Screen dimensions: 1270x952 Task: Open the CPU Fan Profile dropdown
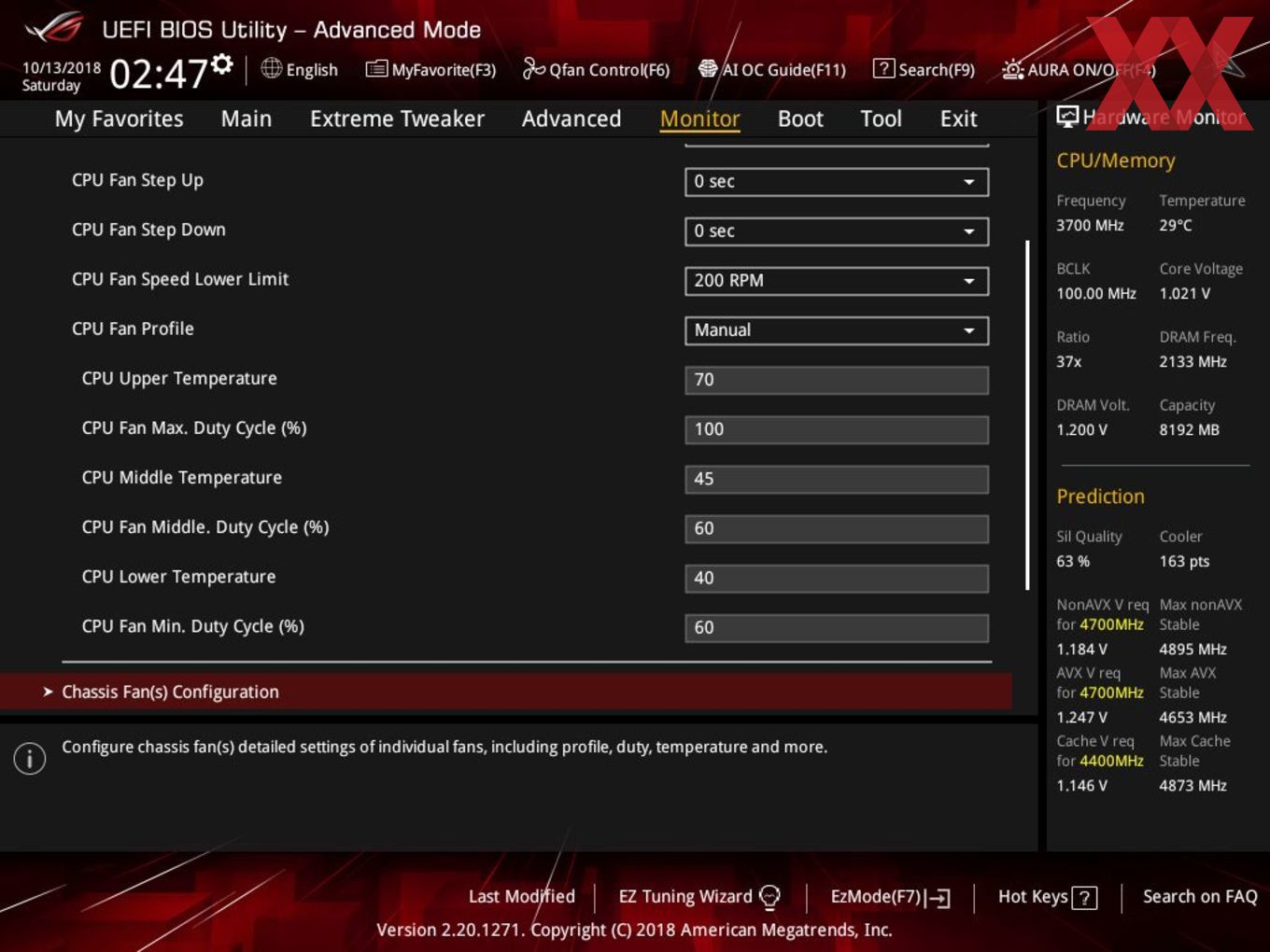pos(837,330)
